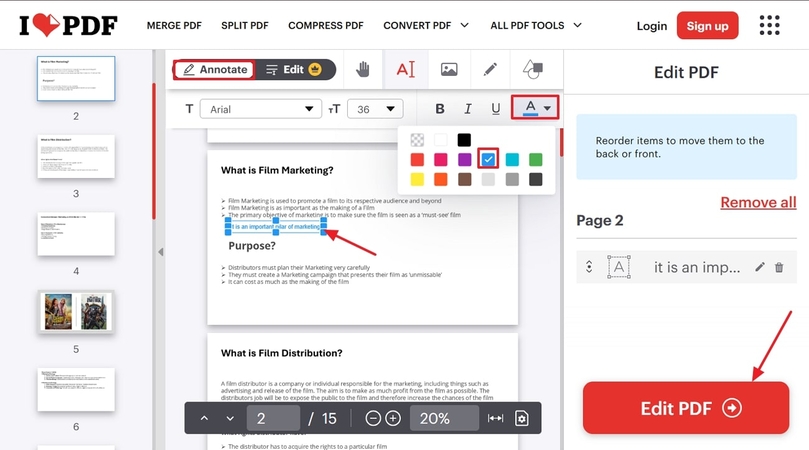Select the shapes tool
809x450 pixels.
532,69
